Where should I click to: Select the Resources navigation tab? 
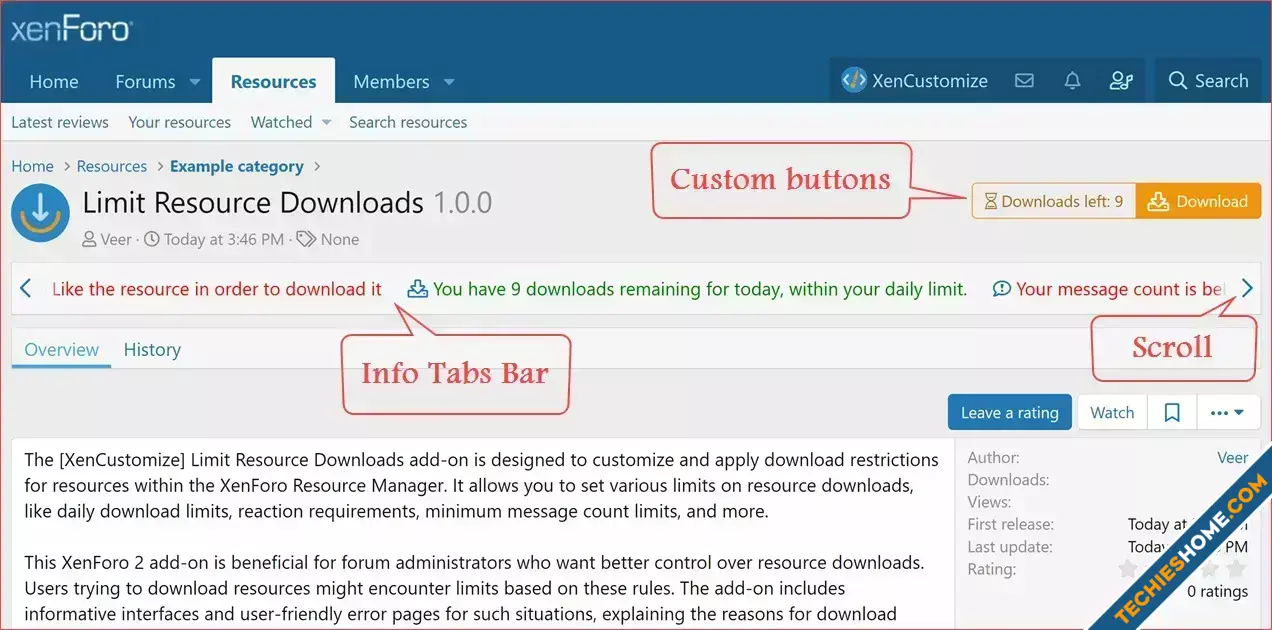tap(273, 81)
